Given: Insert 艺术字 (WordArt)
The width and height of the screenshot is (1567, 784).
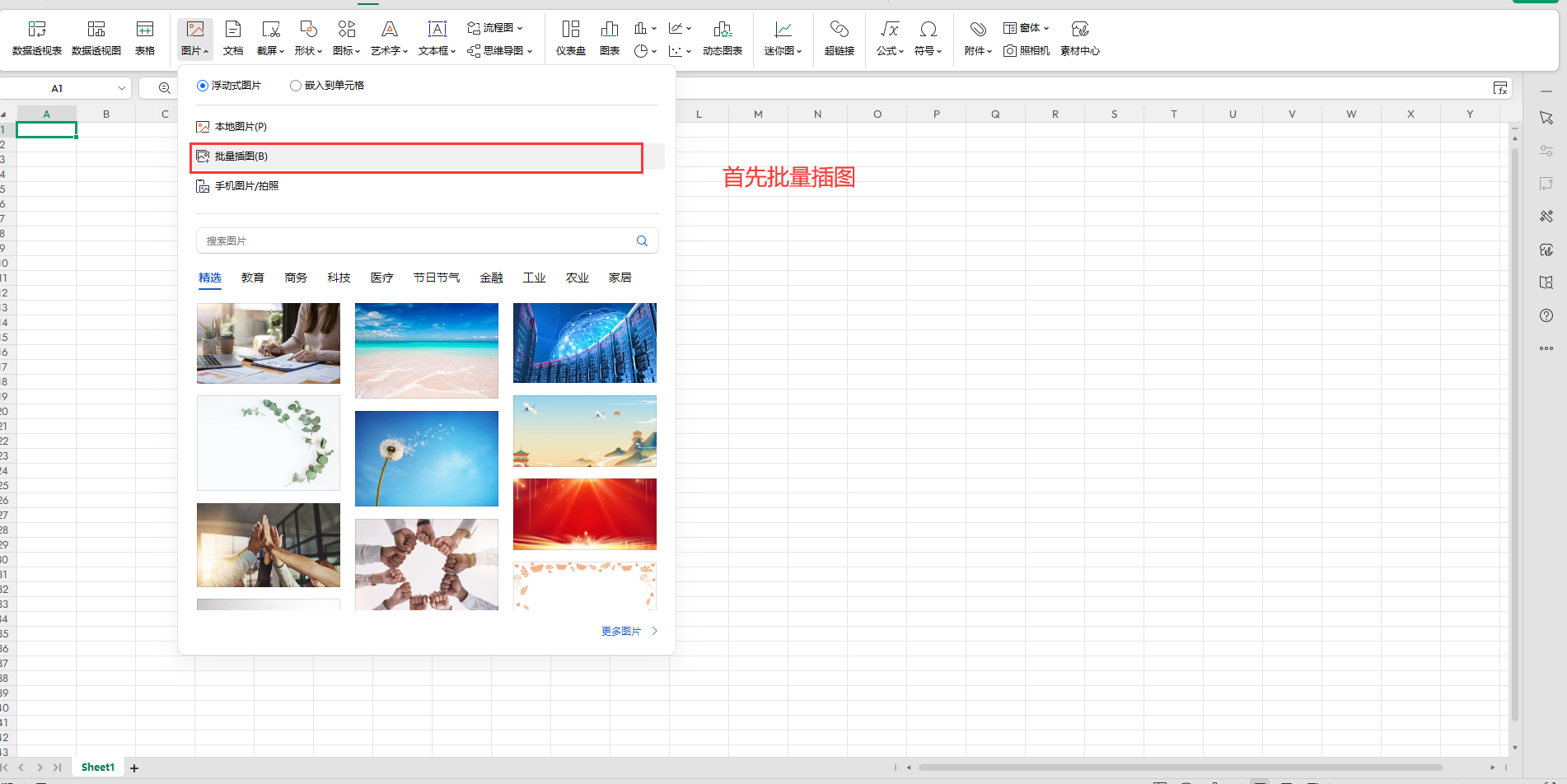Looking at the screenshot, I should coord(388,38).
